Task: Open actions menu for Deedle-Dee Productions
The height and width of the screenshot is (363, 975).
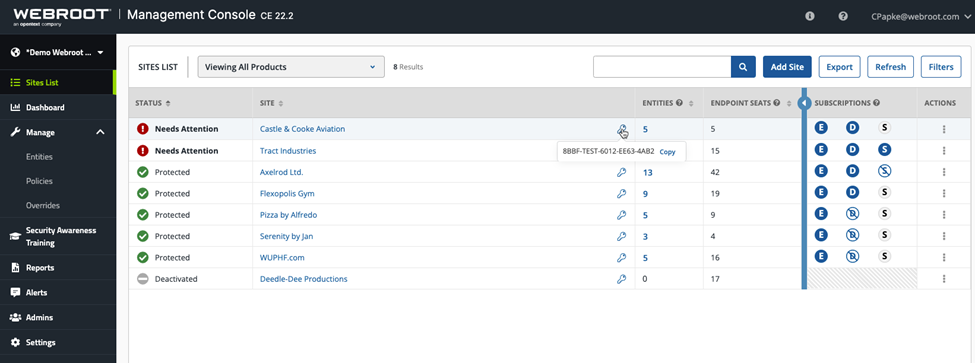Action: pyautogui.click(x=944, y=279)
